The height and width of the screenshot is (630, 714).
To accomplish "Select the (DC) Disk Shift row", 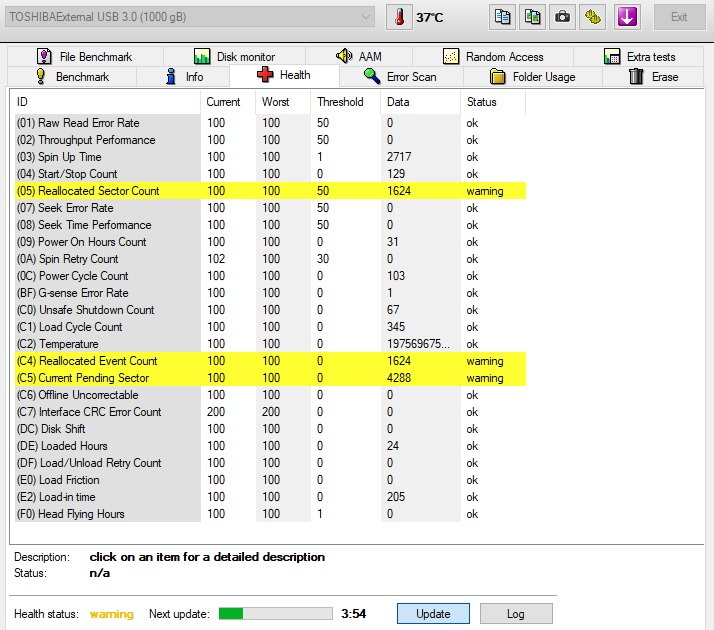I will tap(270, 429).
